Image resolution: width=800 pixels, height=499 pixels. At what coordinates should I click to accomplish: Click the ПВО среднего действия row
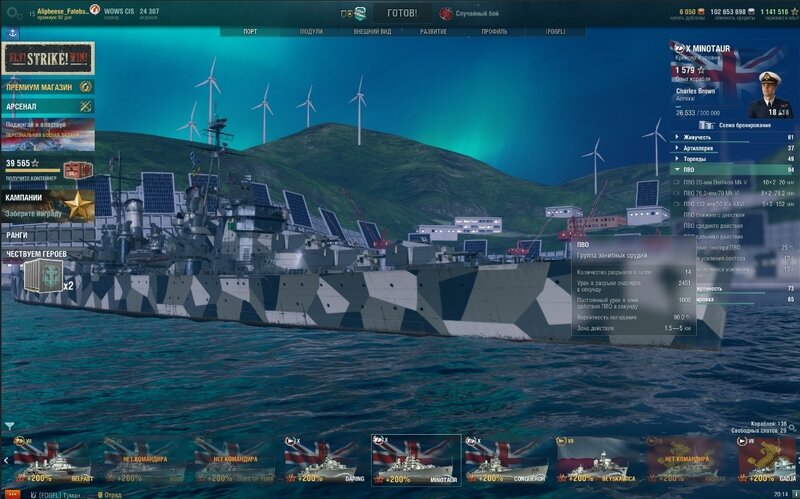[x=734, y=226]
